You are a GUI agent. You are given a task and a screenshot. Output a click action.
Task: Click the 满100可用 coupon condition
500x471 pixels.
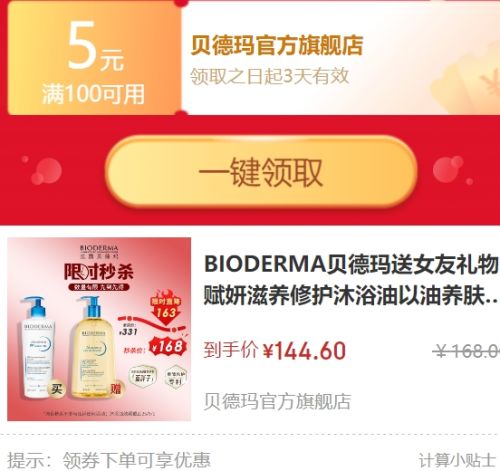[93, 94]
